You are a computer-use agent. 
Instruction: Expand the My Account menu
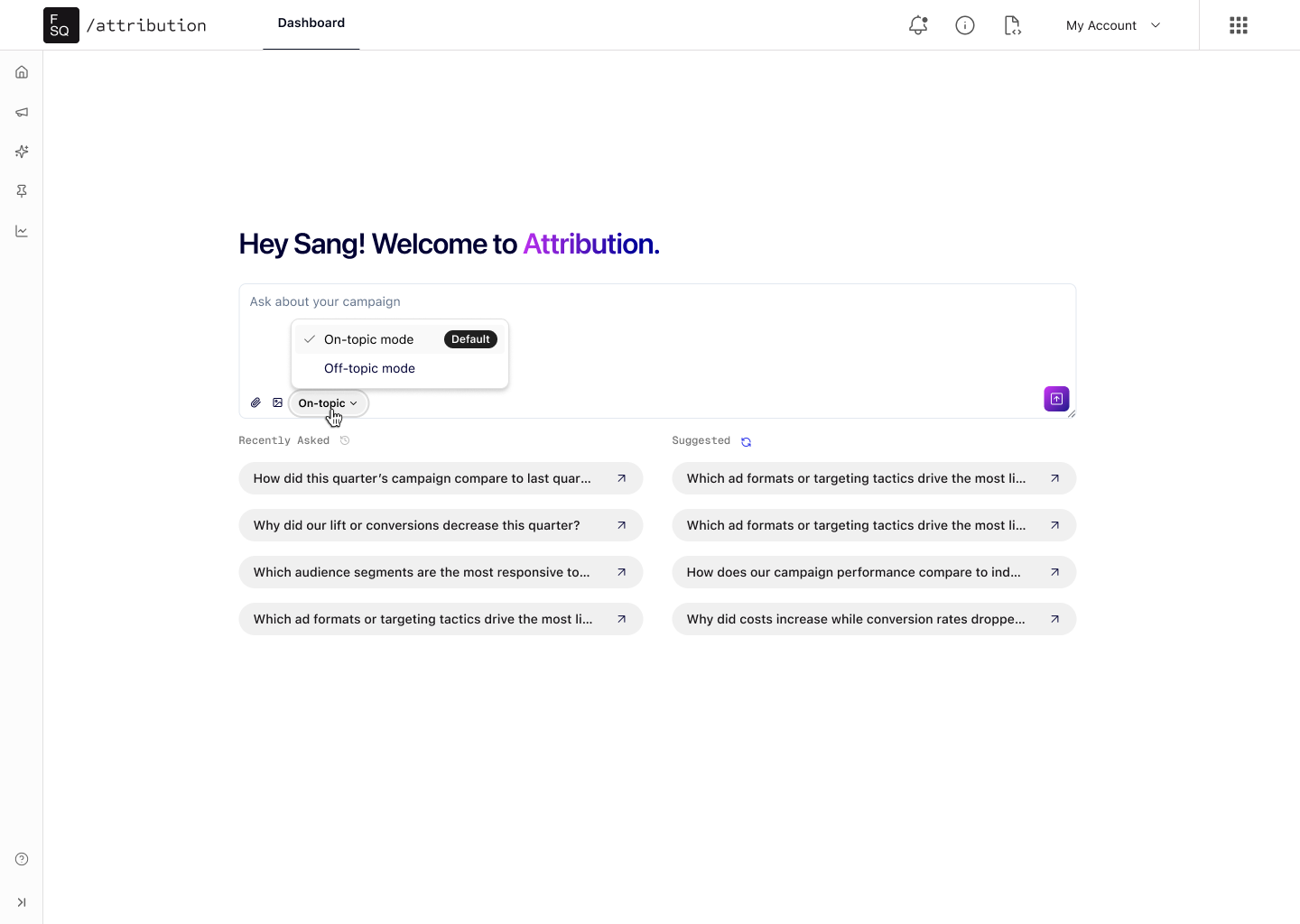(x=1112, y=25)
